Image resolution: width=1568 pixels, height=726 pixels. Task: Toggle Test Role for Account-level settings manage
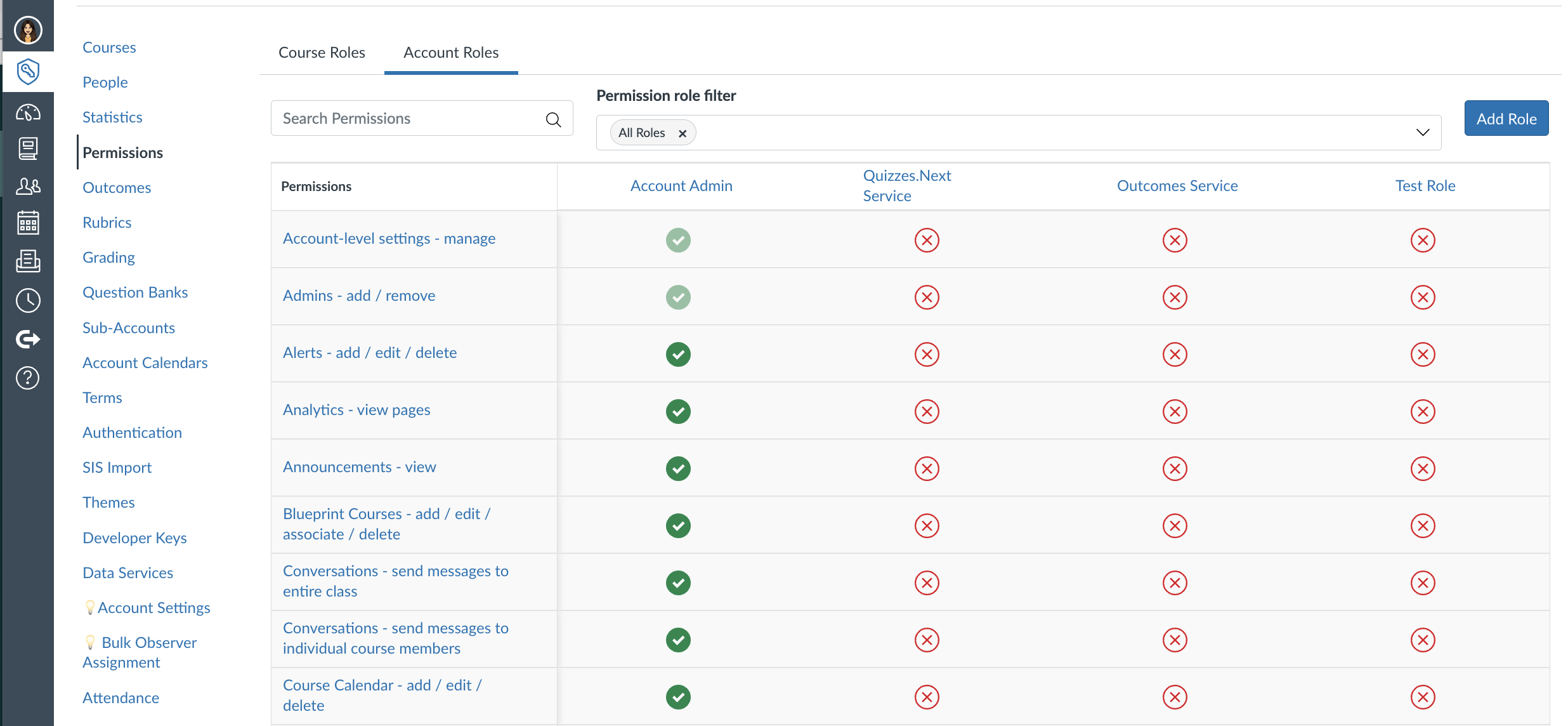(x=1423, y=240)
